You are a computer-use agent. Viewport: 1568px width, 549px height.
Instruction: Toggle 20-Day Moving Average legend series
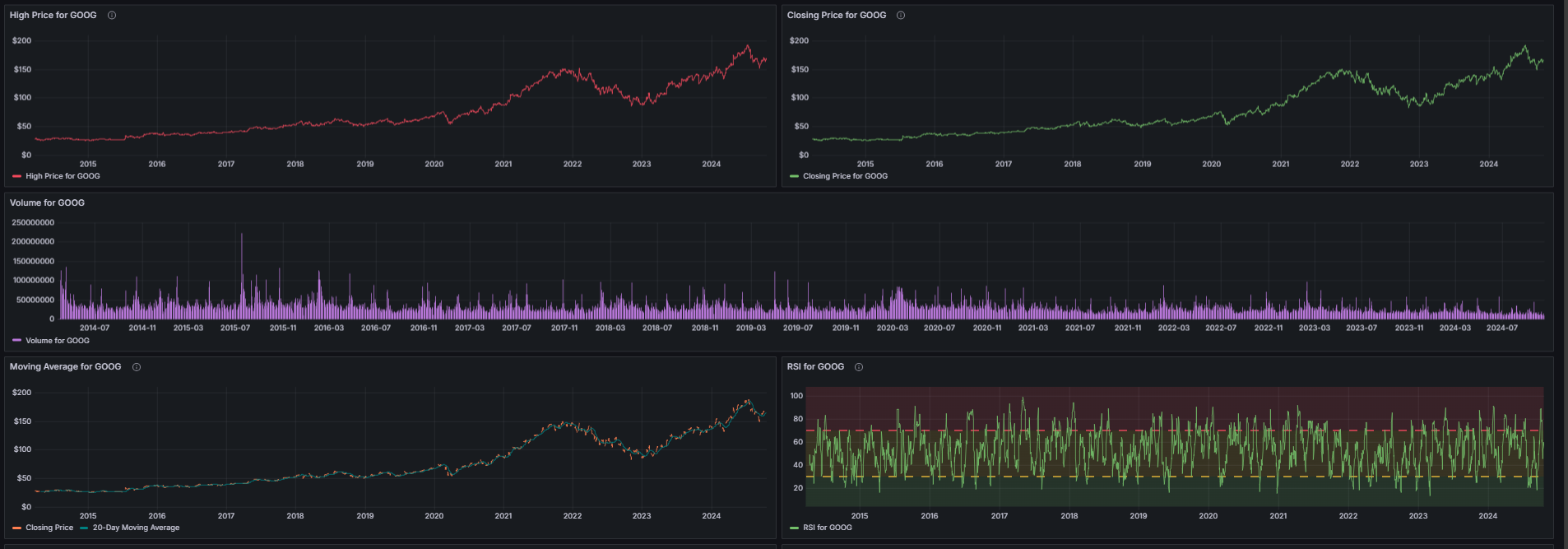pyautogui.click(x=136, y=528)
